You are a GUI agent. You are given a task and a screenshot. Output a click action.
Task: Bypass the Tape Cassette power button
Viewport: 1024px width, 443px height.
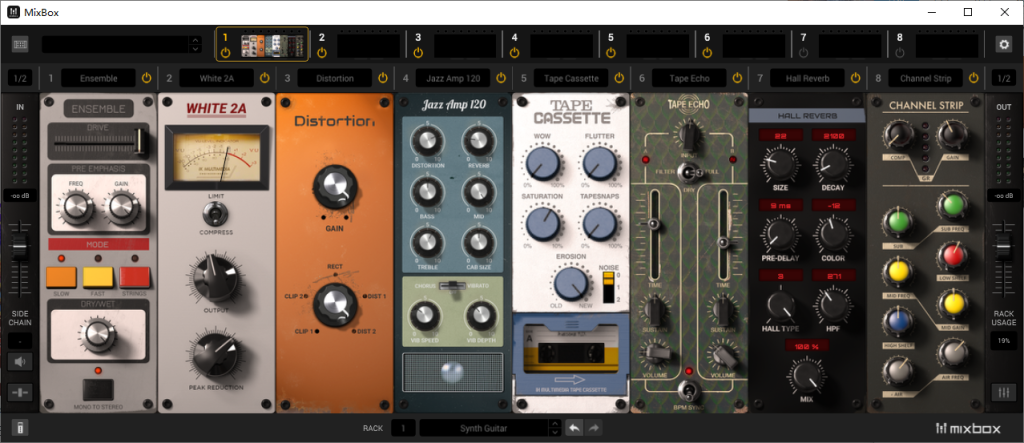(619, 78)
